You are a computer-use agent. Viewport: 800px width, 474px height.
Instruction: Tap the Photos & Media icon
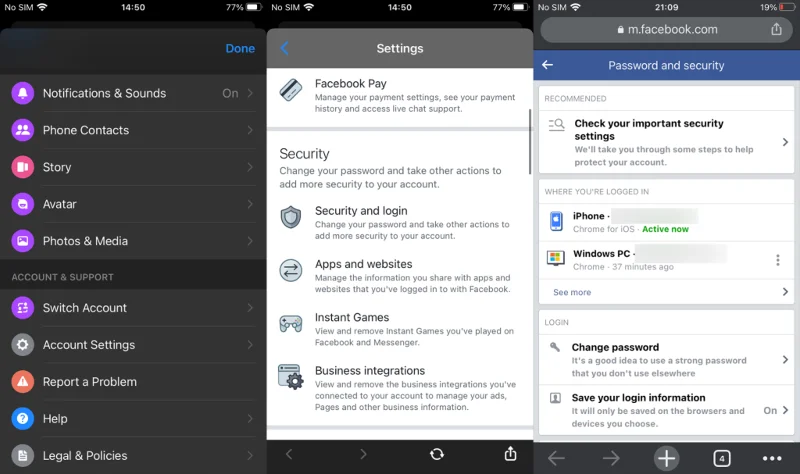tap(22, 241)
